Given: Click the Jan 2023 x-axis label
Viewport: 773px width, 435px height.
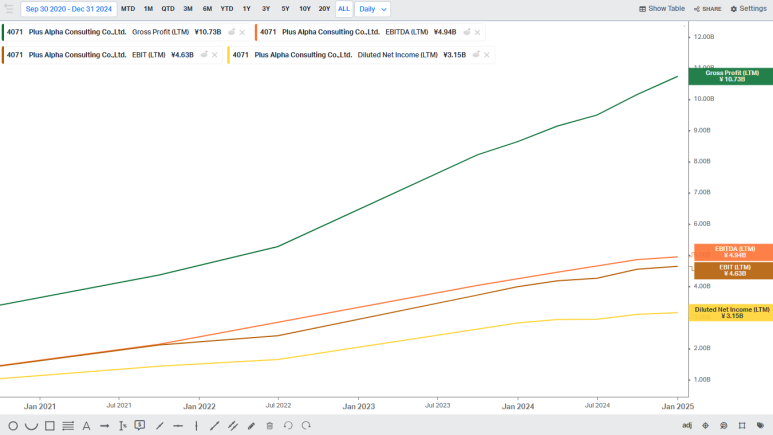Looking at the screenshot, I should pyautogui.click(x=359, y=406).
